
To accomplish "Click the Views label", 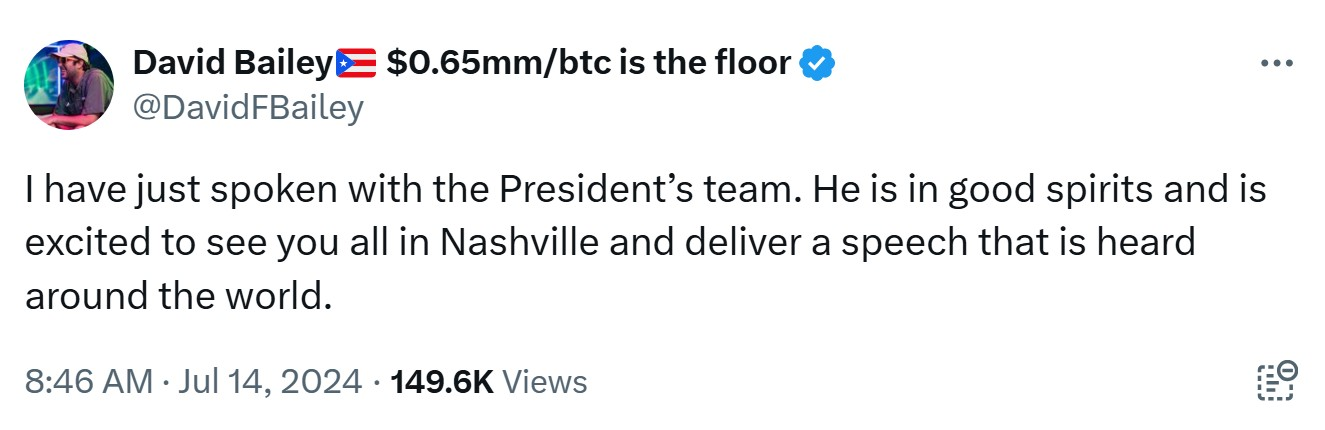I will coord(544,381).
